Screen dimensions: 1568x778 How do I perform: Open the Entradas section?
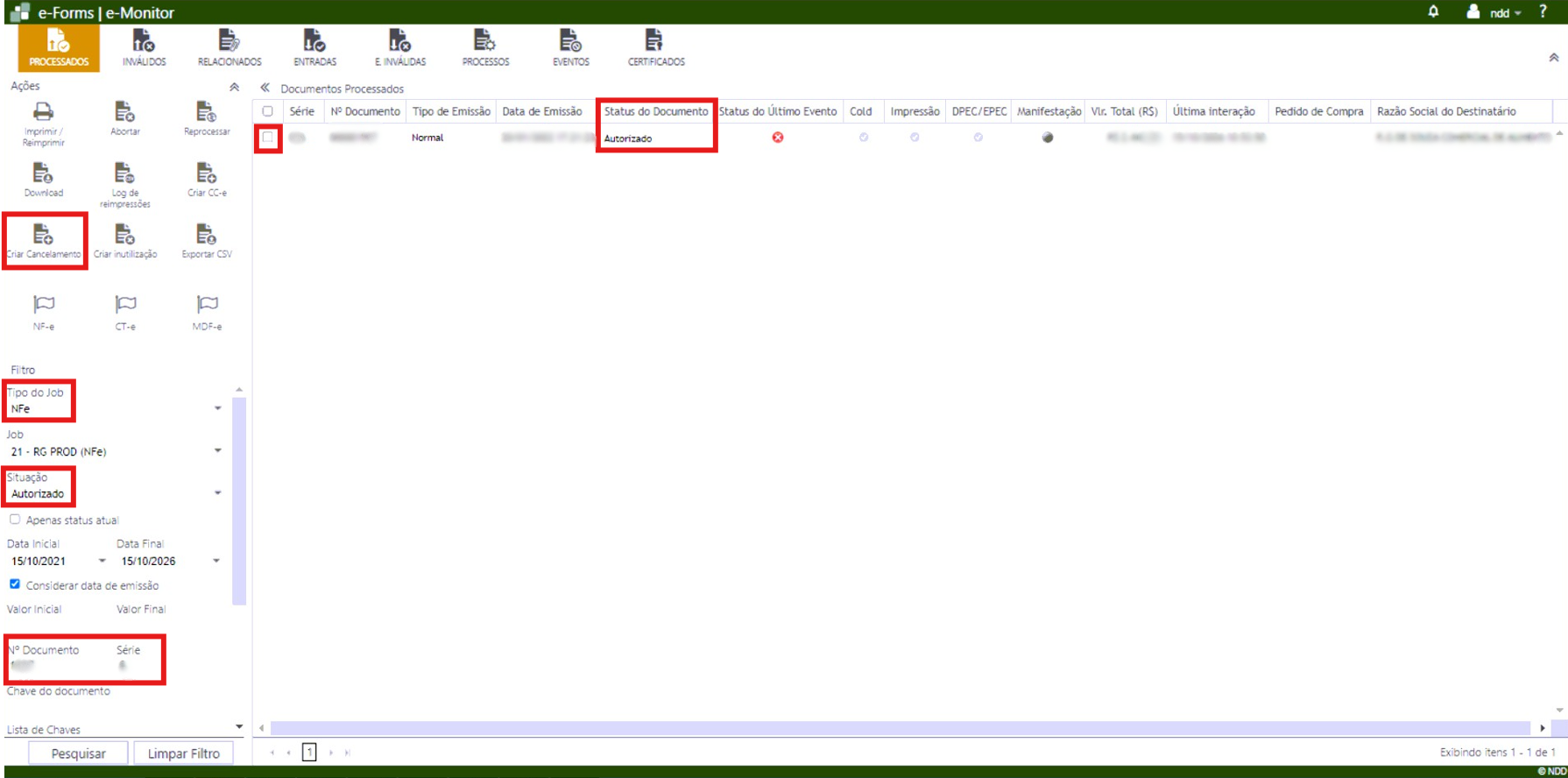314,47
